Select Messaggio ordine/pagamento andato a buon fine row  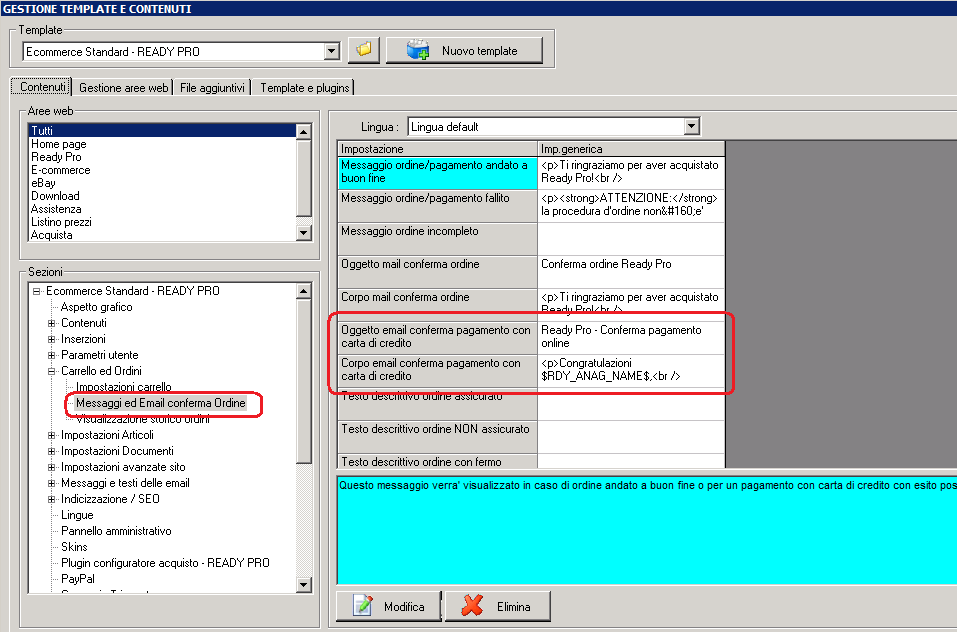coord(437,172)
